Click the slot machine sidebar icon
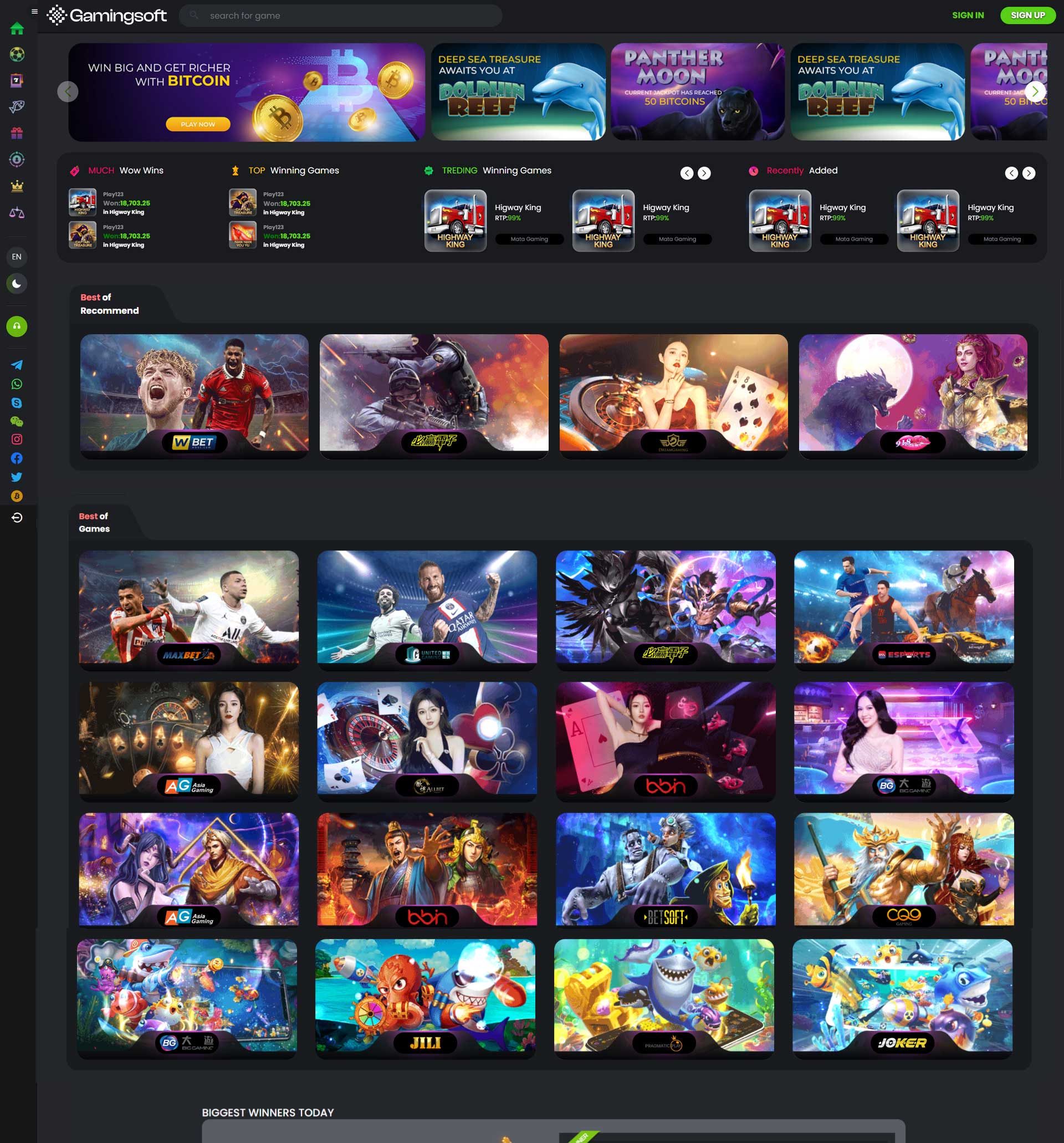 click(17, 81)
